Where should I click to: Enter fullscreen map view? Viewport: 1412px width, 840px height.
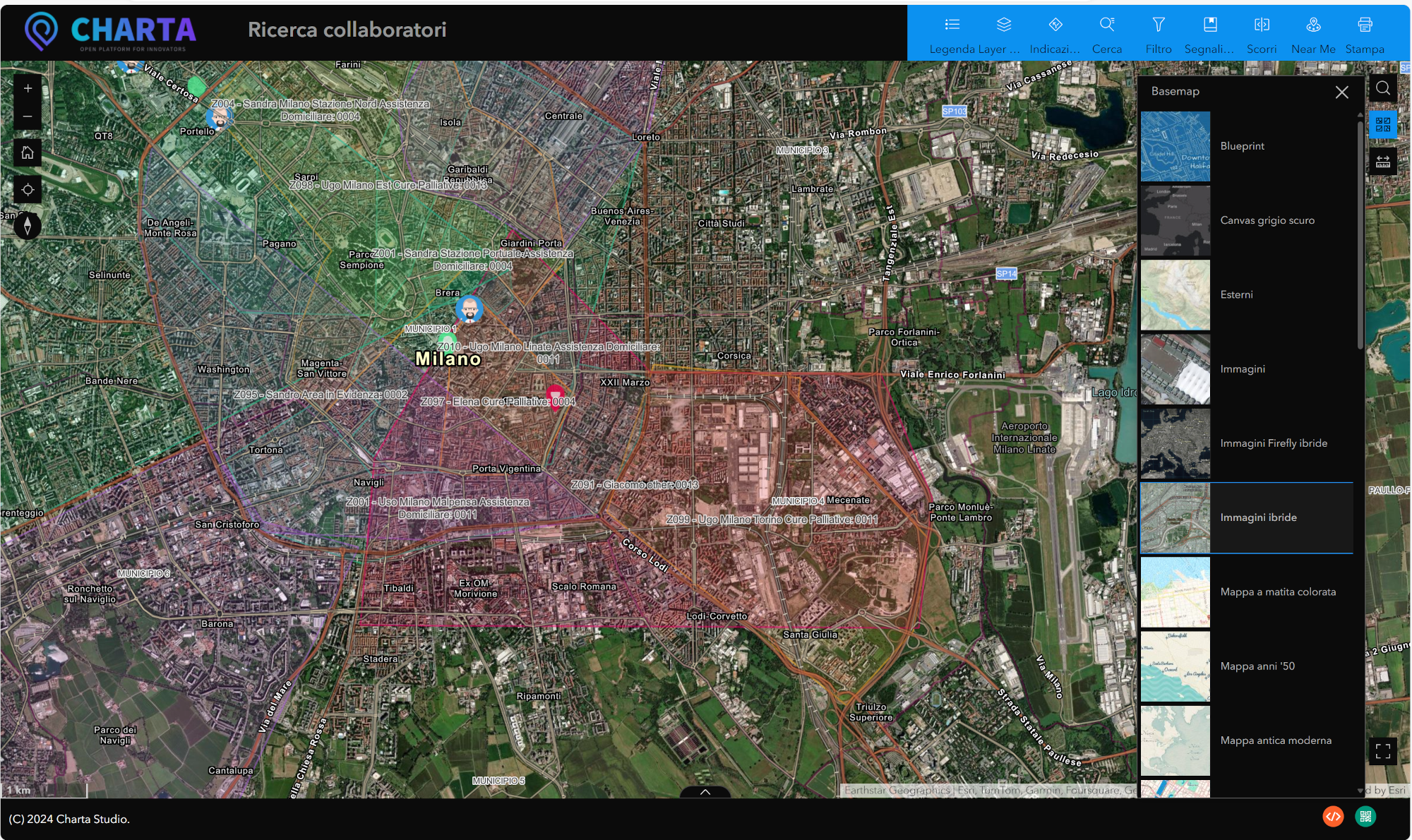click(1383, 751)
